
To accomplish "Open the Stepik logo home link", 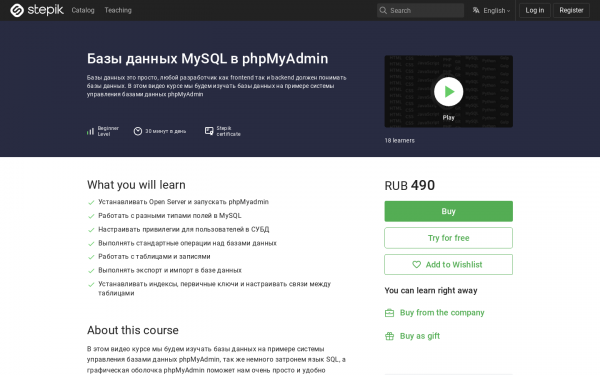I will 37,10.
